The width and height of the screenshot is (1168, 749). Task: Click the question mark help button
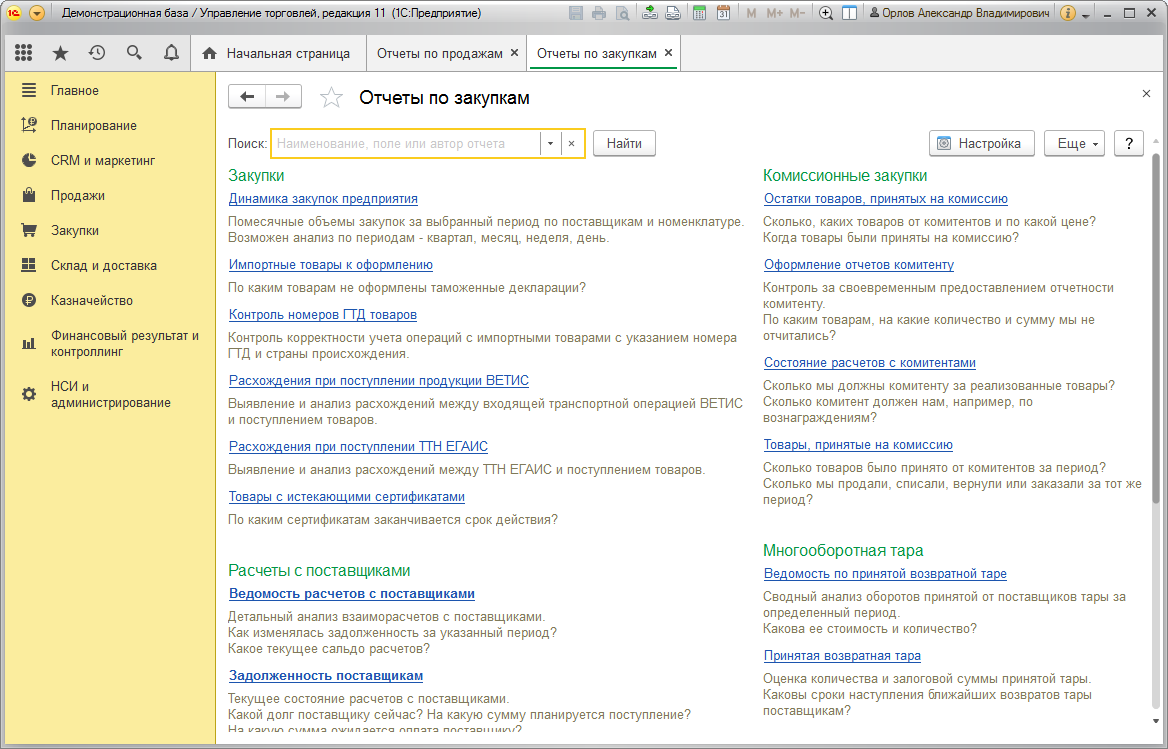point(1129,144)
